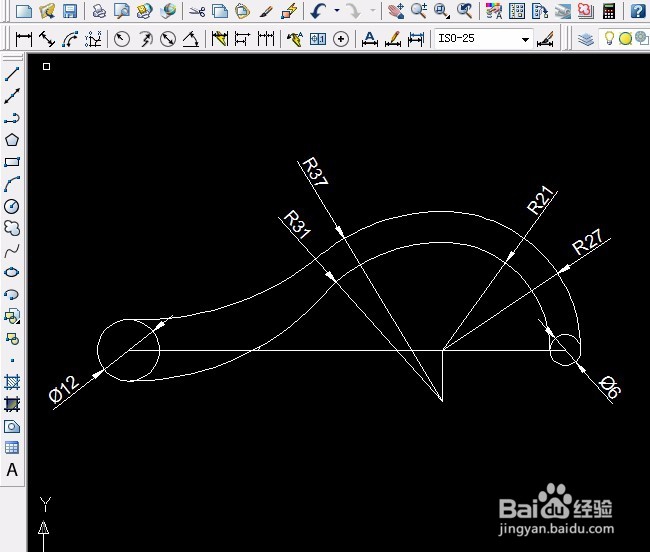Open Layer Properties Manager

click(586, 39)
